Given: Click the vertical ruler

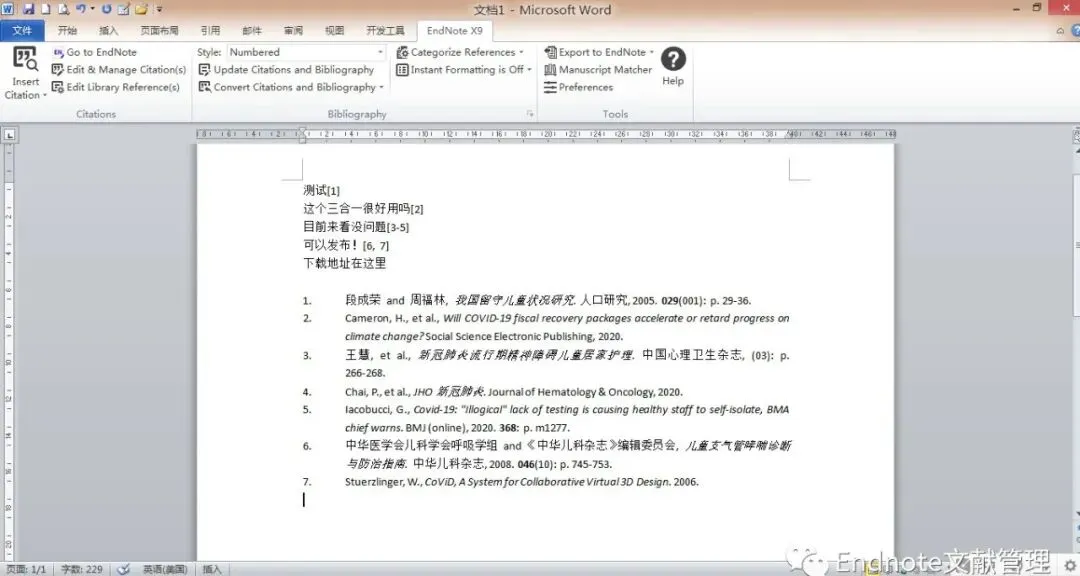Looking at the screenshot, I should (9, 351).
